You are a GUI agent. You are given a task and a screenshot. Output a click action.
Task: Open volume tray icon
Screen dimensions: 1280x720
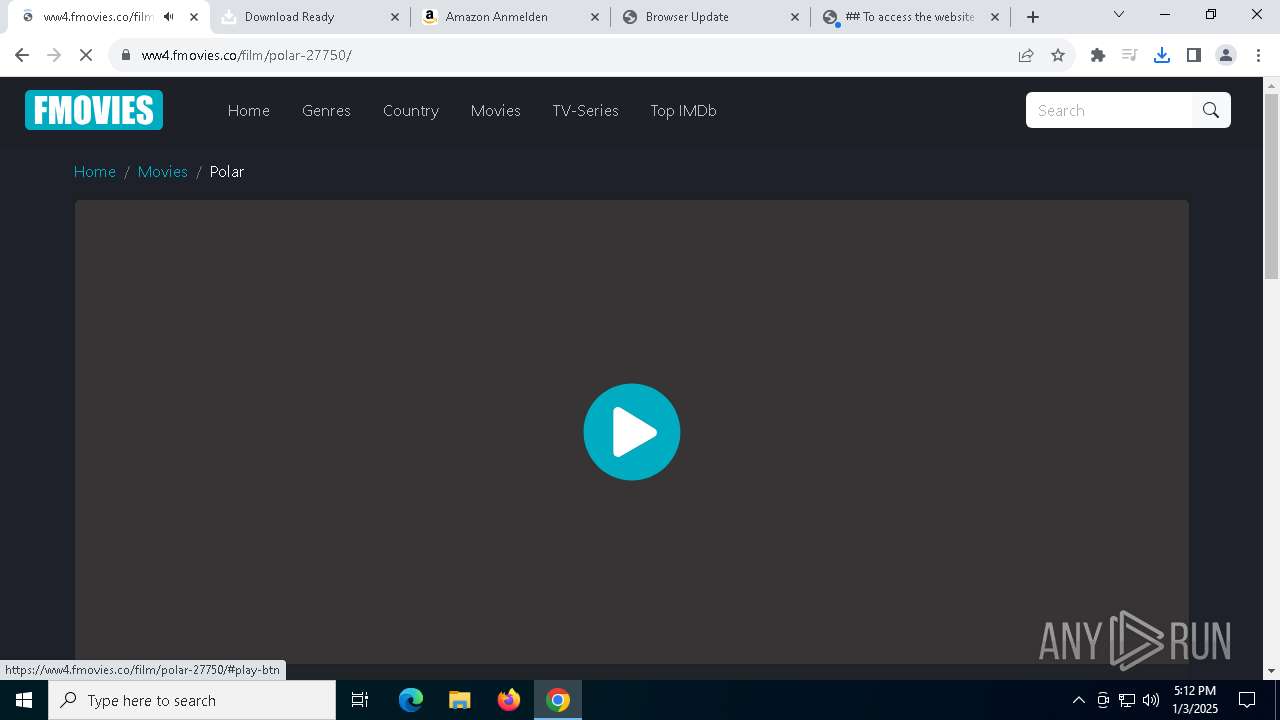pos(1151,700)
